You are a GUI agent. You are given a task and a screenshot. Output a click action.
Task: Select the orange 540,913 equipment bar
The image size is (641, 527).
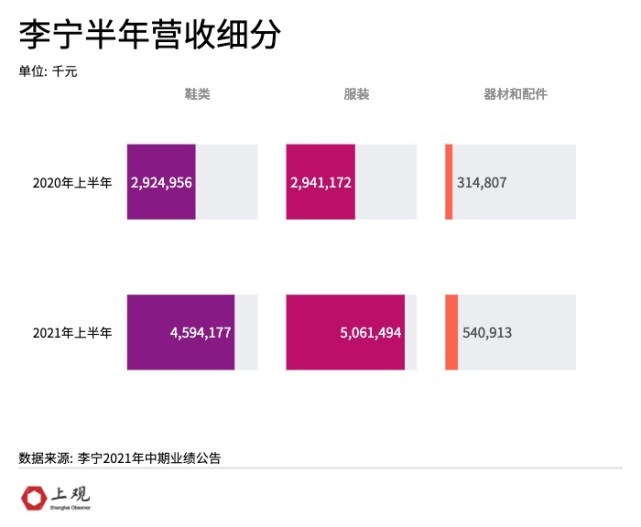pos(451,332)
